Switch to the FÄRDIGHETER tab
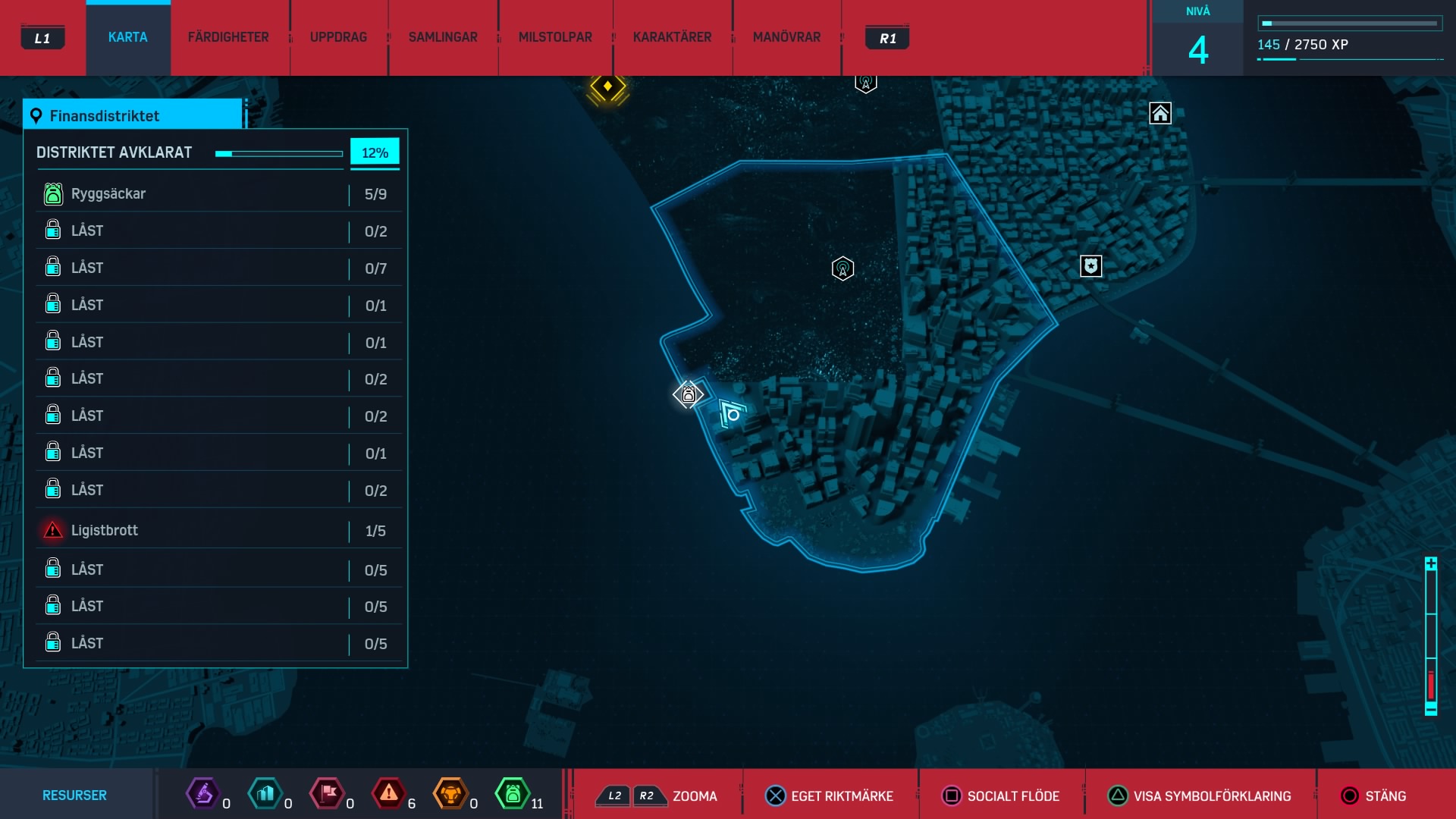This screenshot has height=819, width=1456. [228, 37]
